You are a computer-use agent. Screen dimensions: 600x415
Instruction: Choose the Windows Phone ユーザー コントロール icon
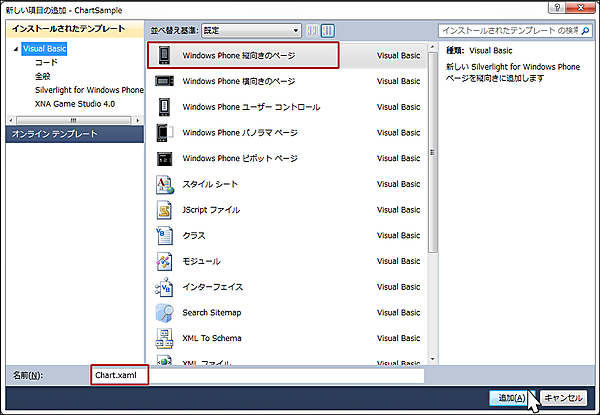point(164,107)
